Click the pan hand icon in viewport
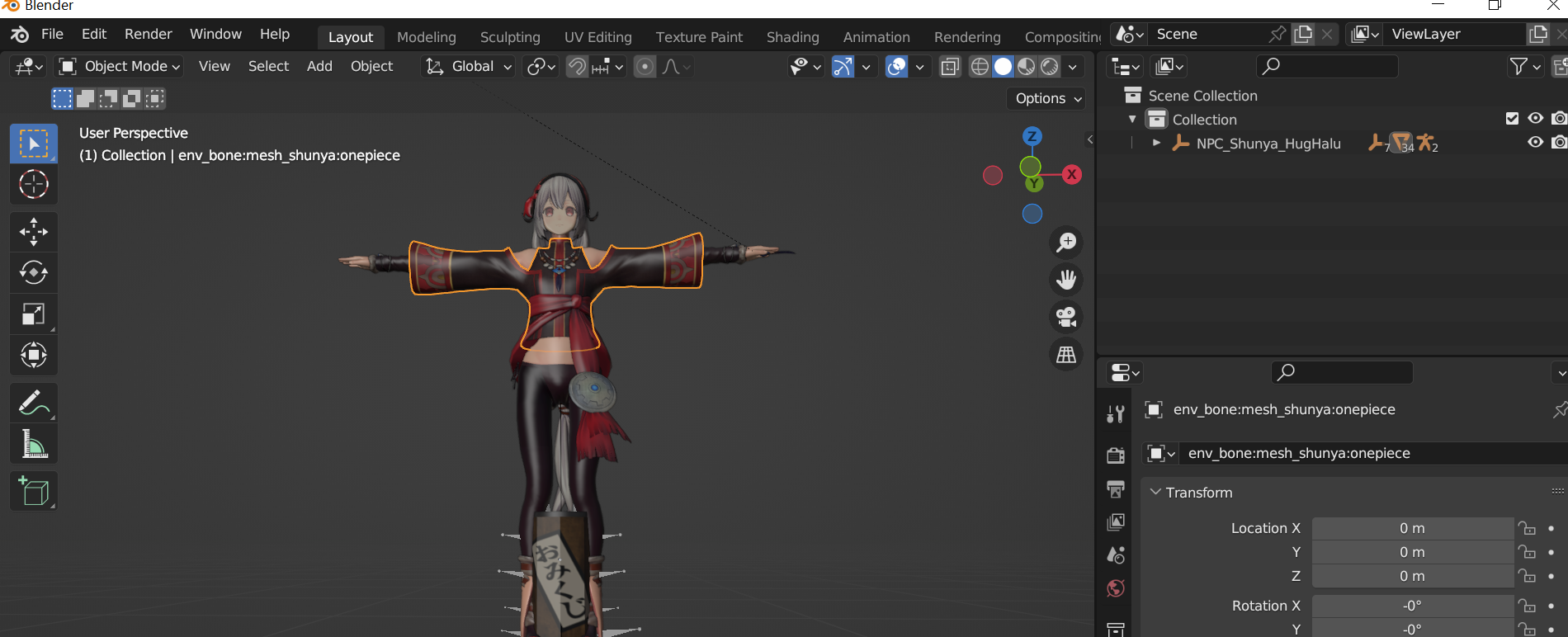Screen dimensions: 1568x637 (x=1066, y=280)
